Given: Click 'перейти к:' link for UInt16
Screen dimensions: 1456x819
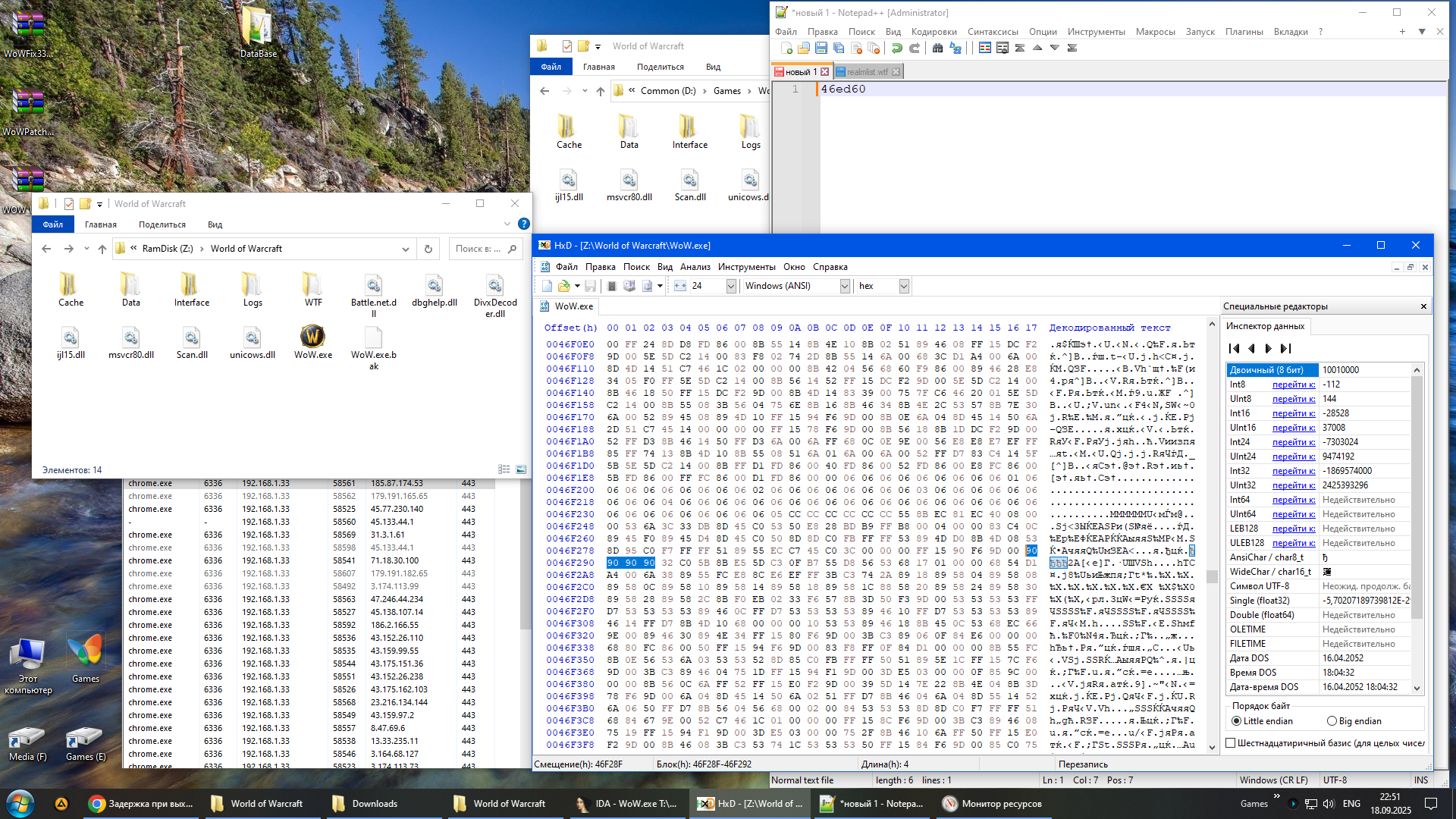Looking at the screenshot, I should pyautogui.click(x=1293, y=428).
